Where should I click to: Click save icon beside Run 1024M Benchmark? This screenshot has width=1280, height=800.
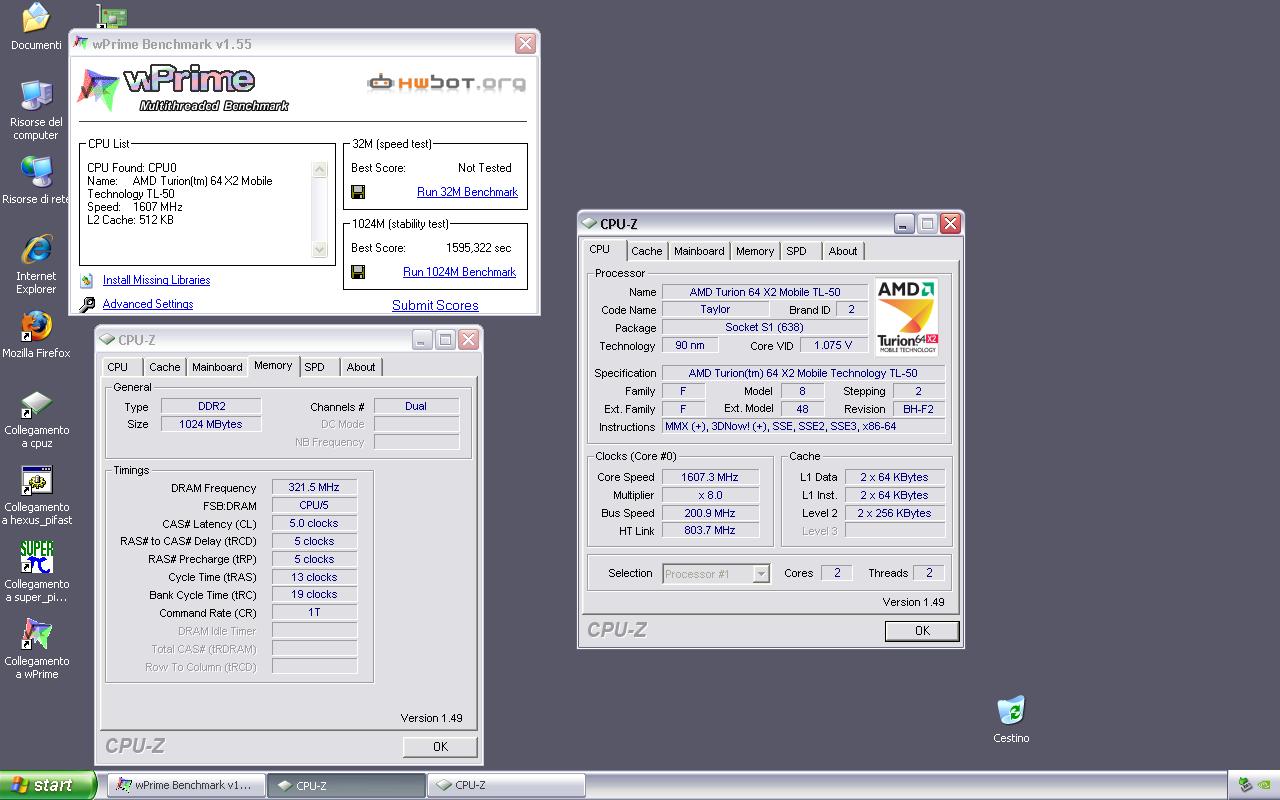(358, 272)
